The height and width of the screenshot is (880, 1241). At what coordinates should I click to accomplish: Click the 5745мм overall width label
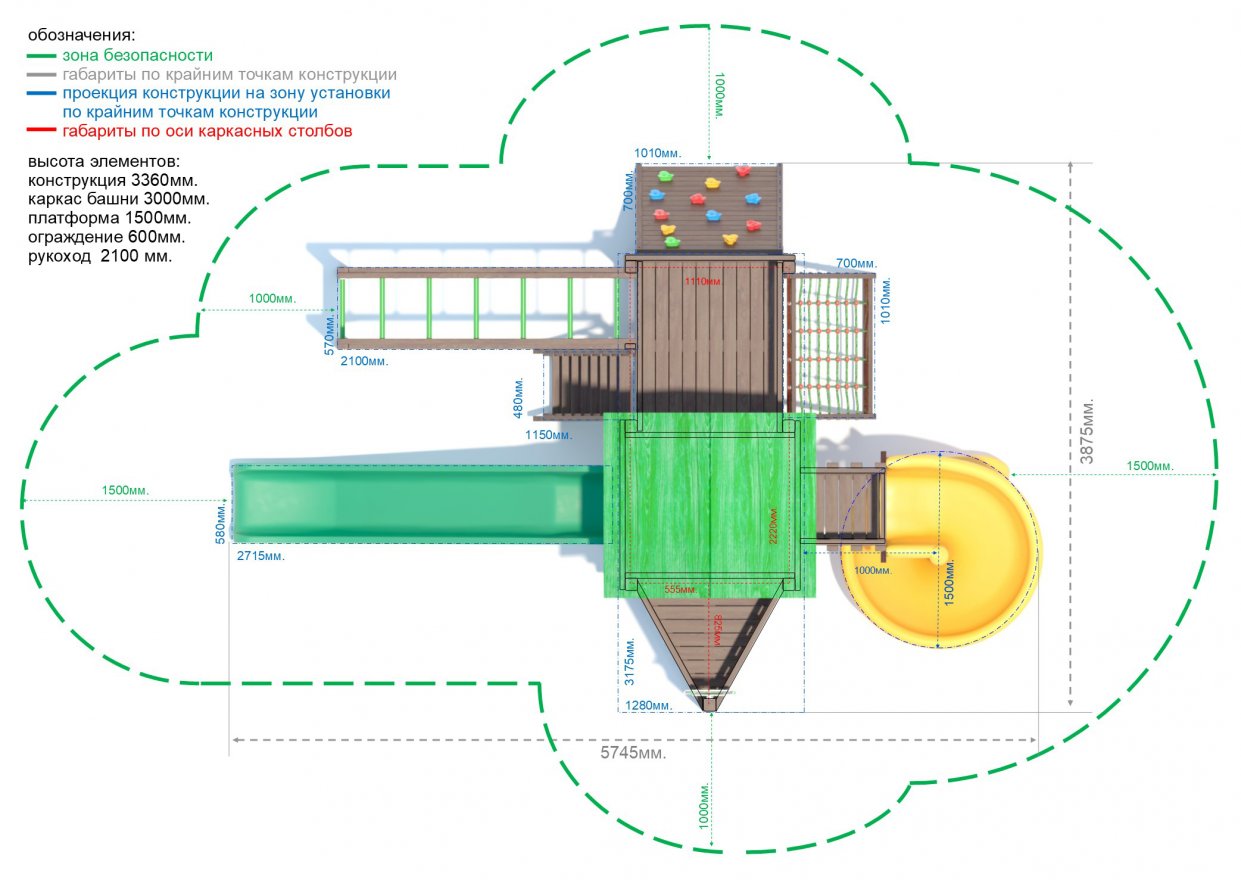pyautogui.click(x=633, y=752)
